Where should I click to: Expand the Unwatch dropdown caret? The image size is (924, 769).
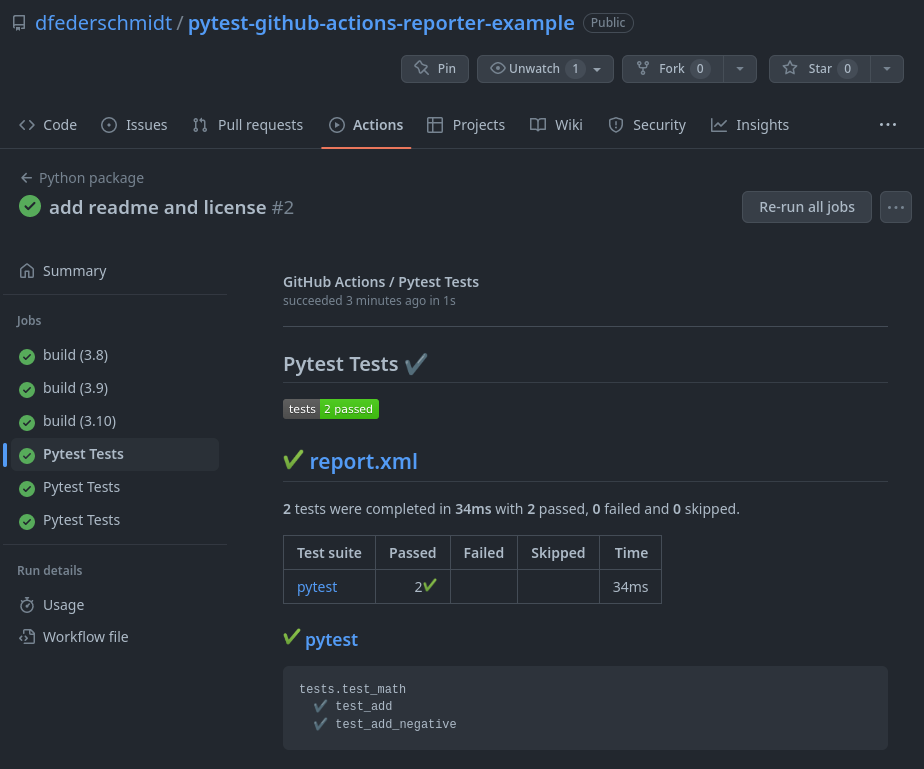pos(598,69)
